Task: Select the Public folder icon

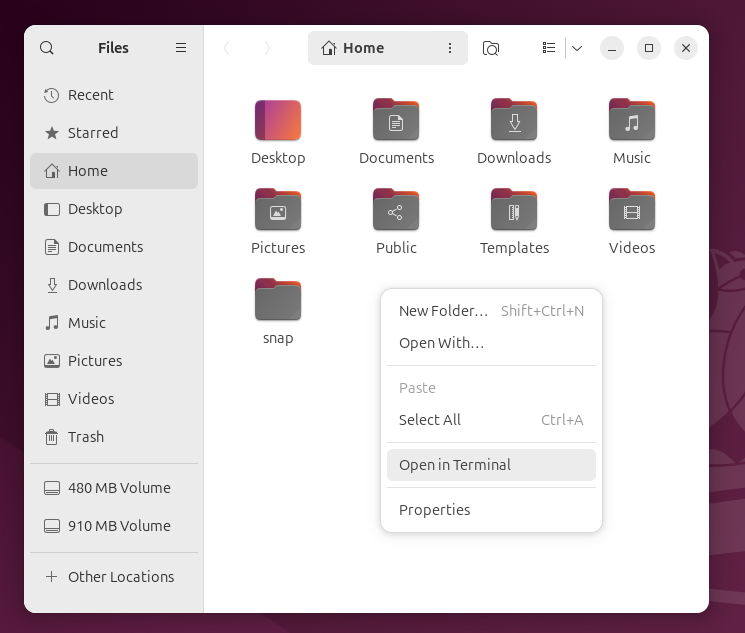Action: tap(396, 210)
